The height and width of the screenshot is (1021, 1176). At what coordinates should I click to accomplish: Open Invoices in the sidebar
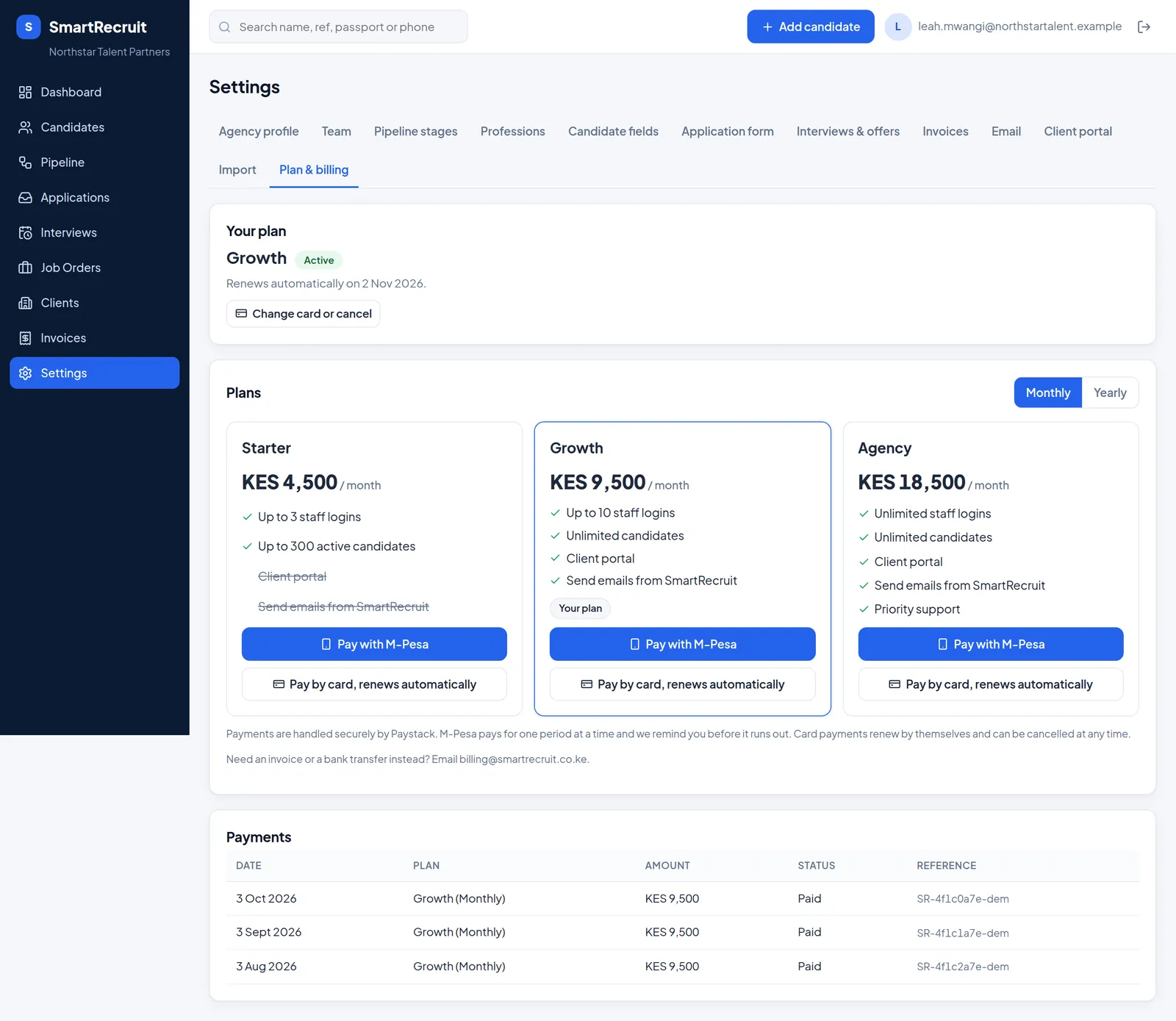click(x=94, y=338)
